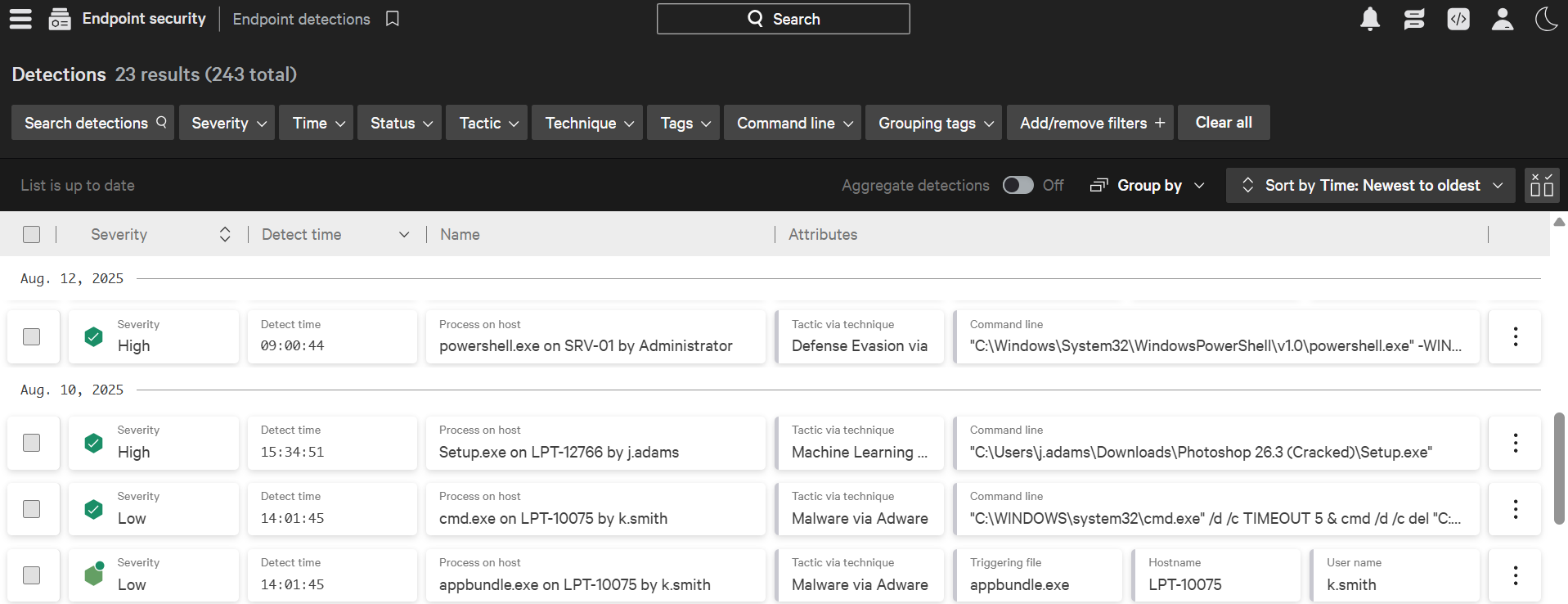Open the code developer tools icon
Image resolution: width=1568 pixels, height=604 pixels.
[x=1458, y=19]
